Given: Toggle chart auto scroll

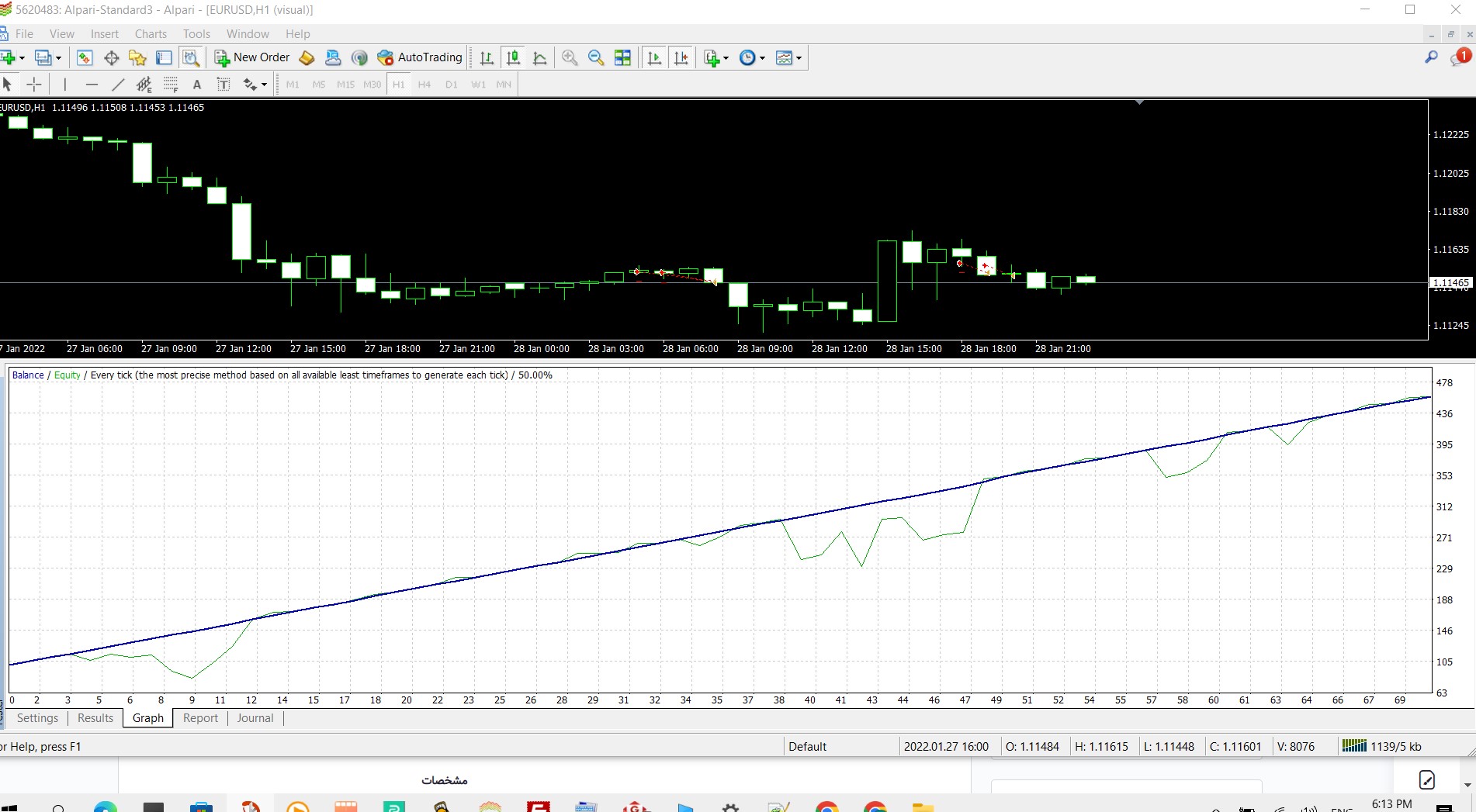Looking at the screenshot, I should 654,57.
